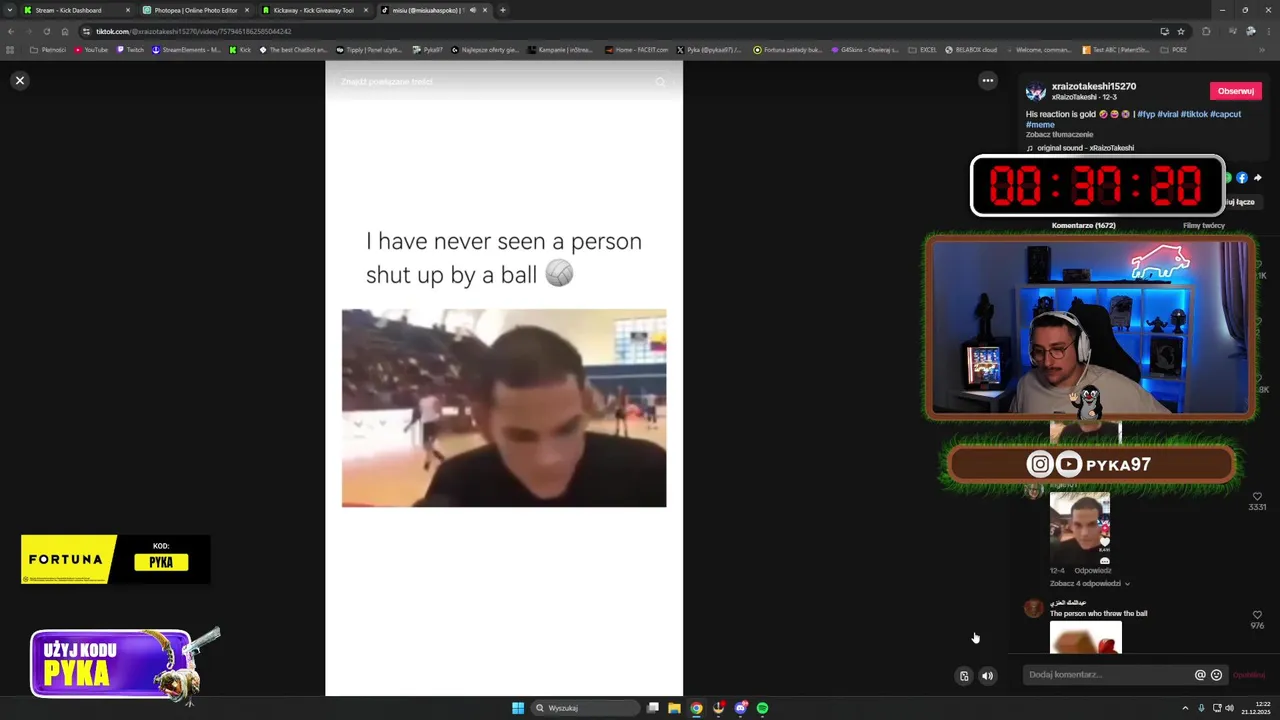
Task: Click the #fyp hashtag
Action: [1146, 114]
